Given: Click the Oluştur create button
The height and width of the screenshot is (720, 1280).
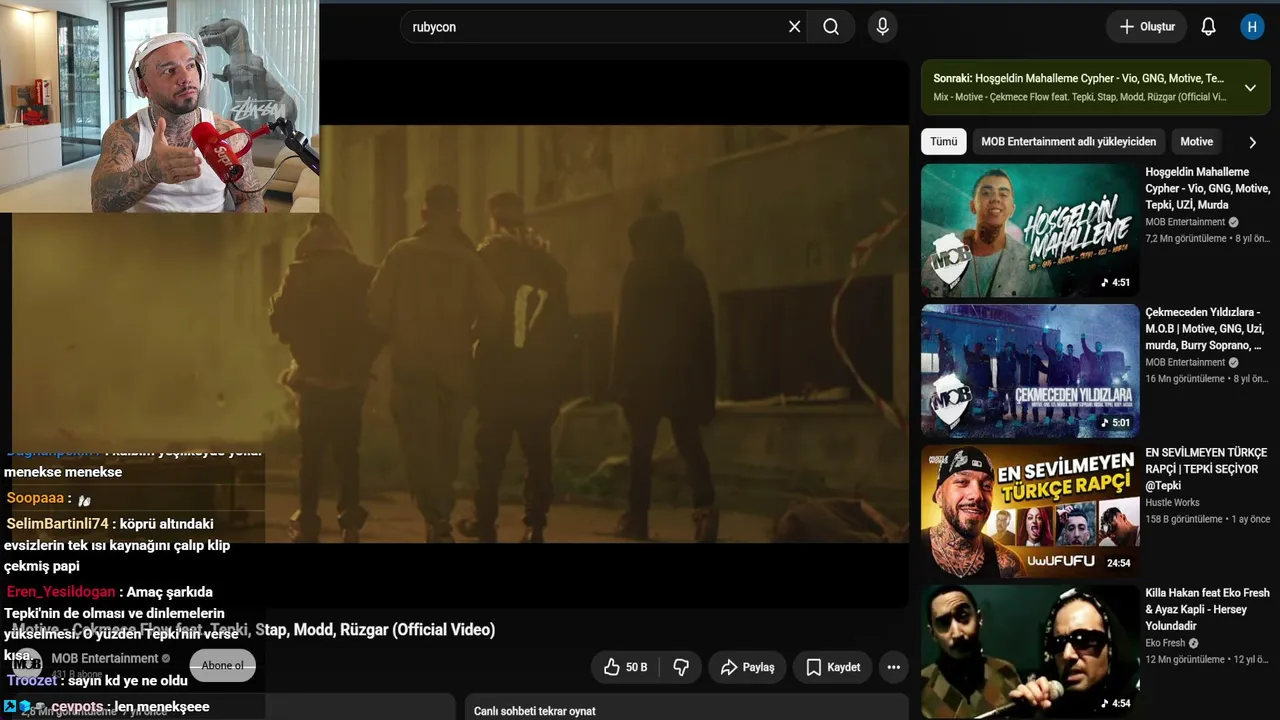Looking at the screenshot, I should (x=1146, y=27).
